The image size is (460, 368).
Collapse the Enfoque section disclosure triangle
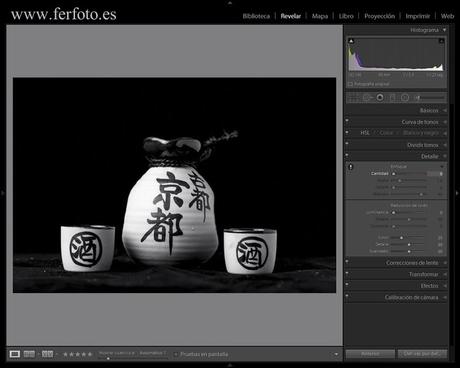pyautogui.click(x=442, y=166)
